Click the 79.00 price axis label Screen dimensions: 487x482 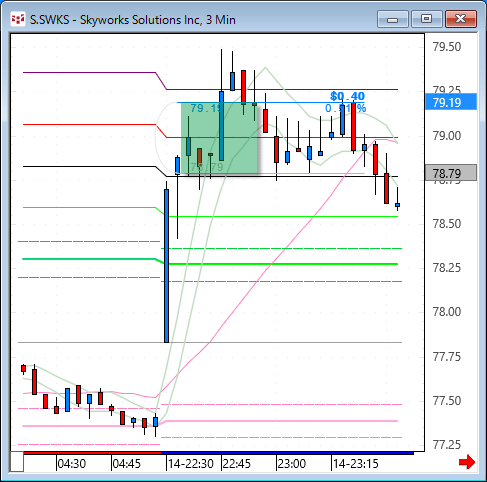point(447,136)
